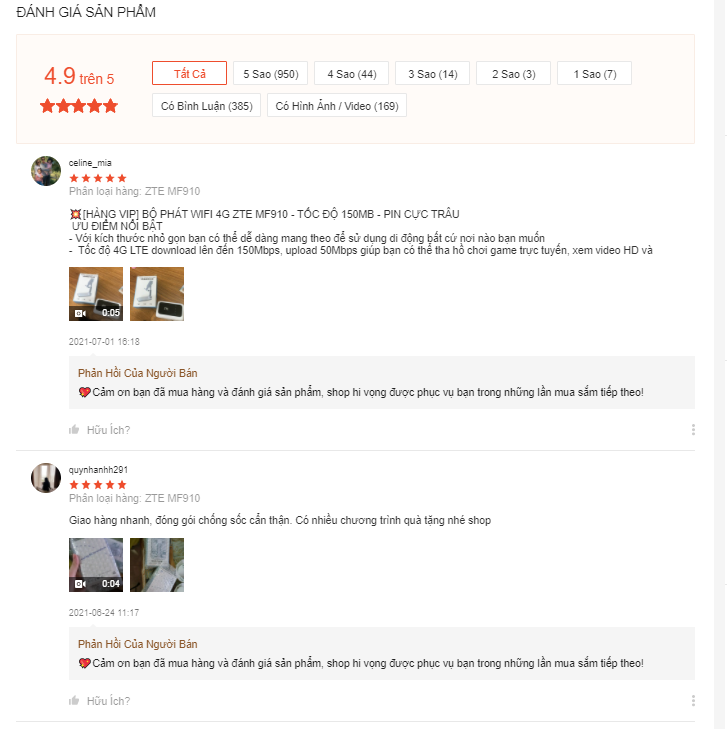727x729 pixels.
Task: Show only 2 Sao (3) reviews
Action: 513,74
